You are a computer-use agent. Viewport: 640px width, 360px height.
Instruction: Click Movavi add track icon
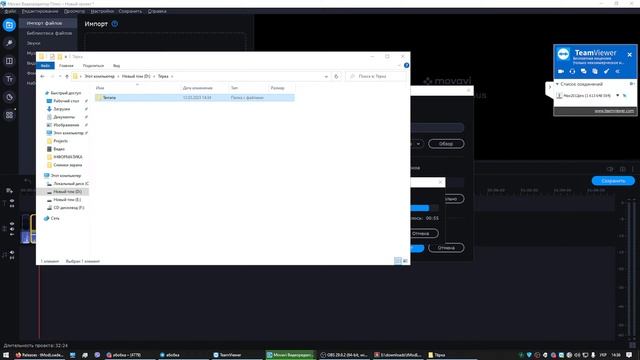pyautogui.click(x=9, y=190)
